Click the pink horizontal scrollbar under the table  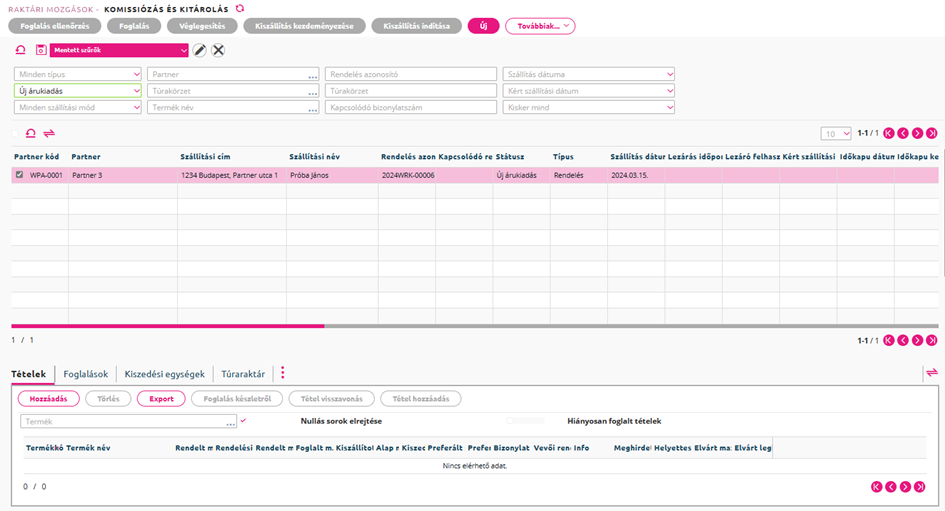[x=168, y=326]
